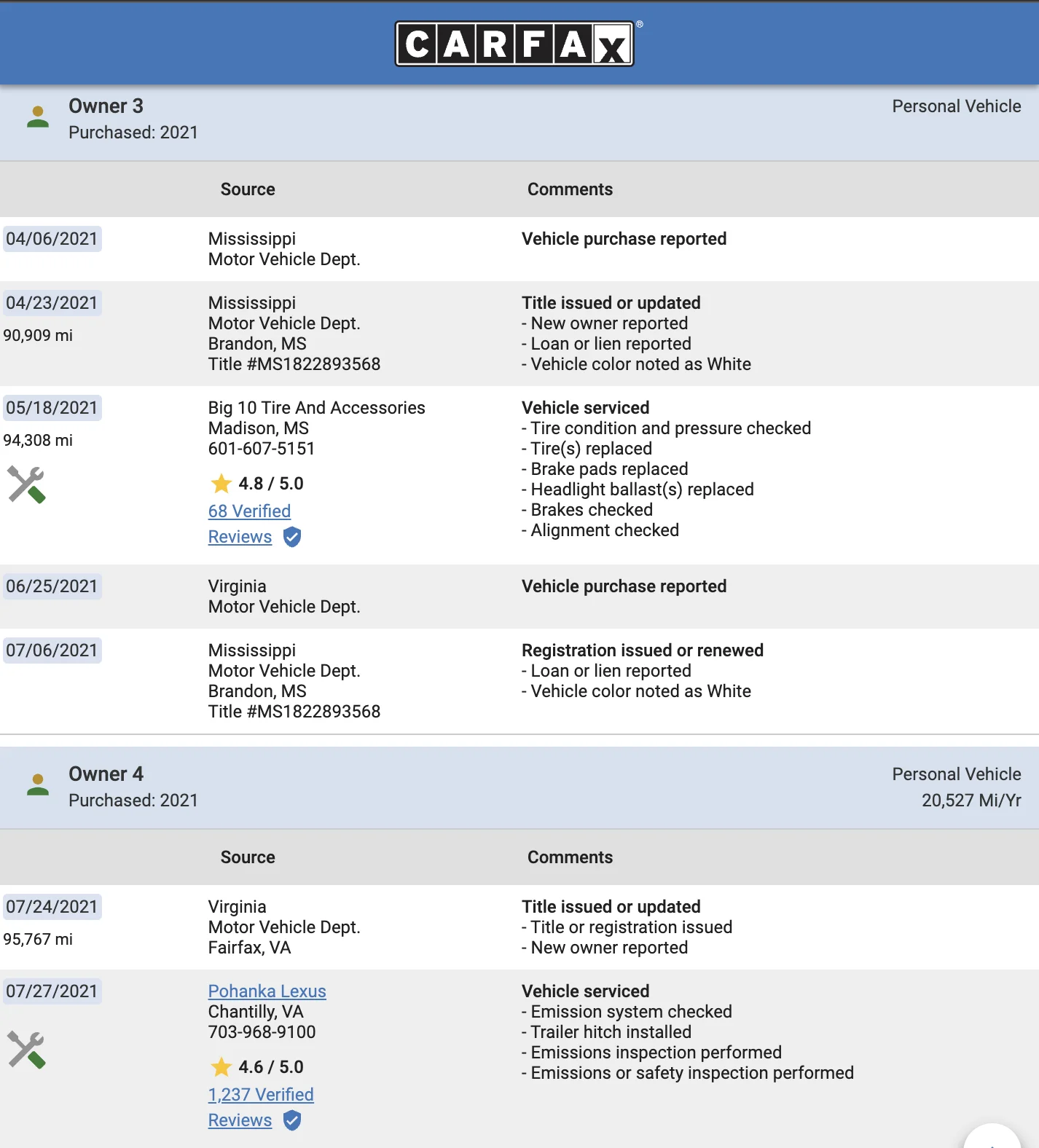Click the service wrench icon for 05/18/2021
This screenshot has height=1148, width=1039.
[27, 484]
